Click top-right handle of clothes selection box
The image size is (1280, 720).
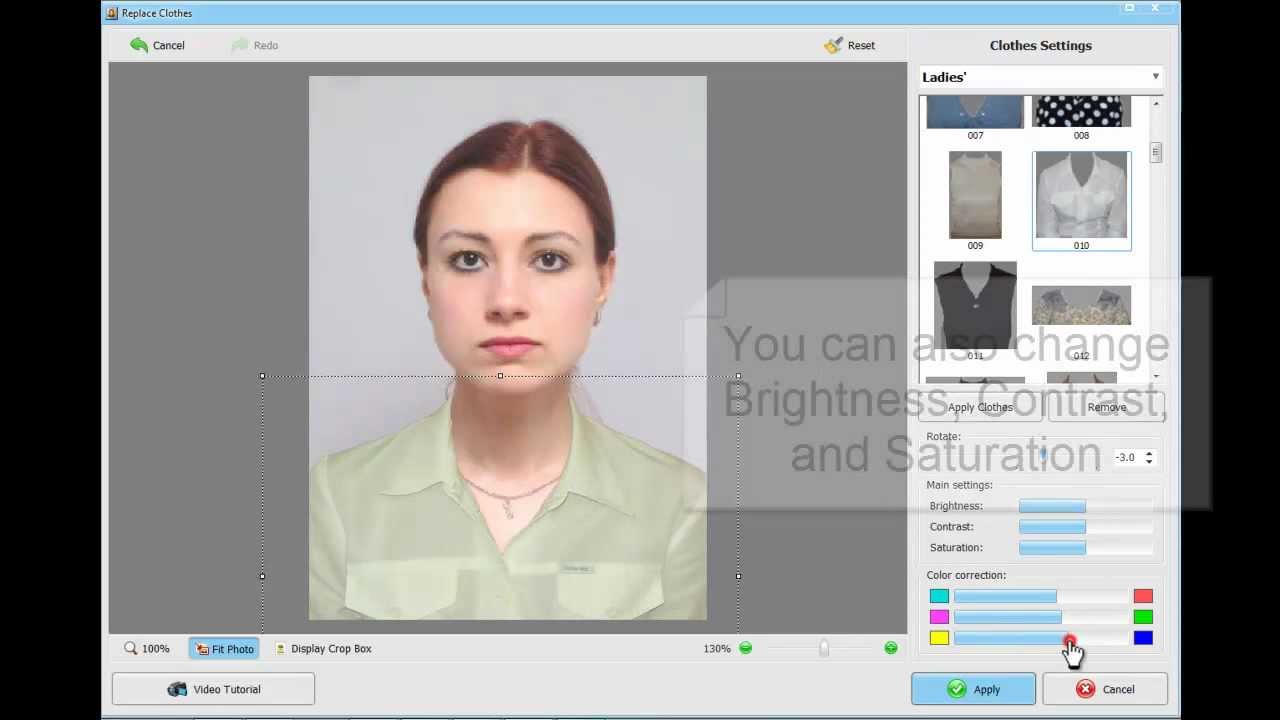738,376
